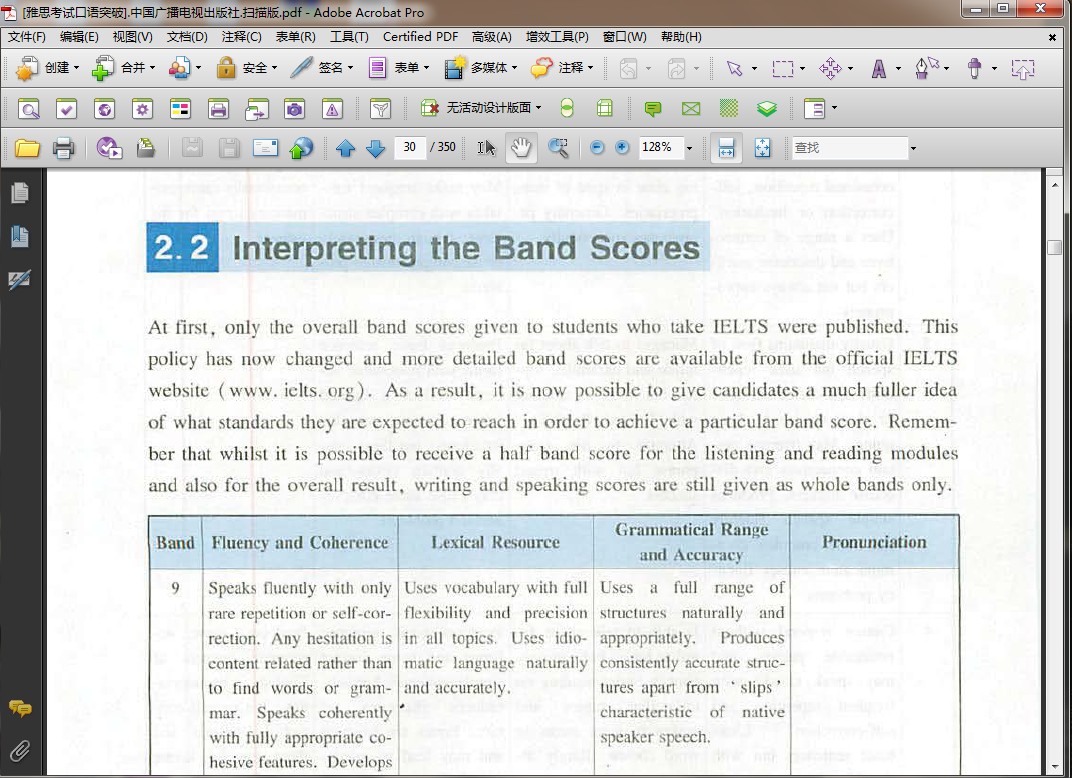Zoom in using the plus button
The image size is (1072, 778).
click(x=622, y=148)
